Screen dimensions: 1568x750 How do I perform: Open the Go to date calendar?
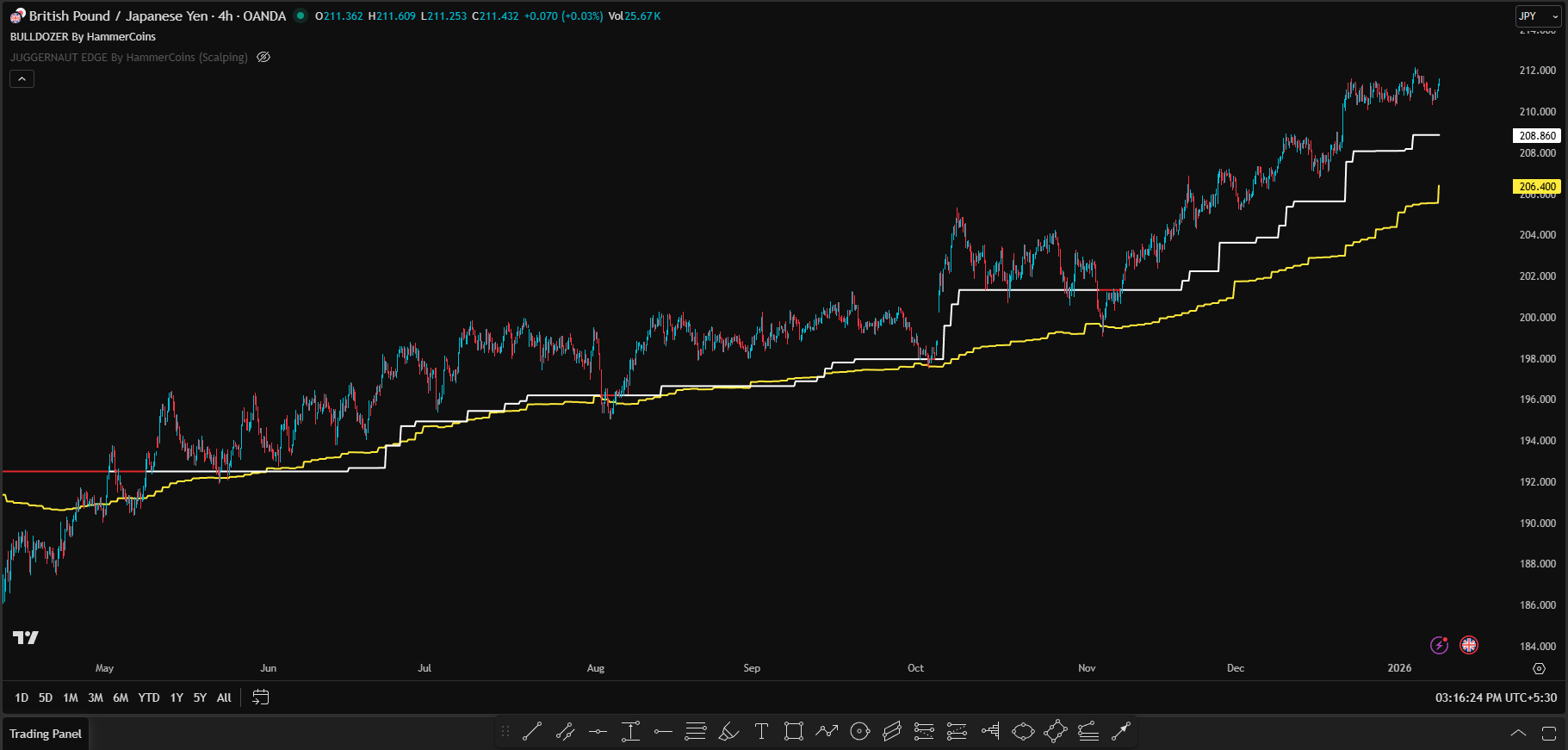[x=260, y=697]
